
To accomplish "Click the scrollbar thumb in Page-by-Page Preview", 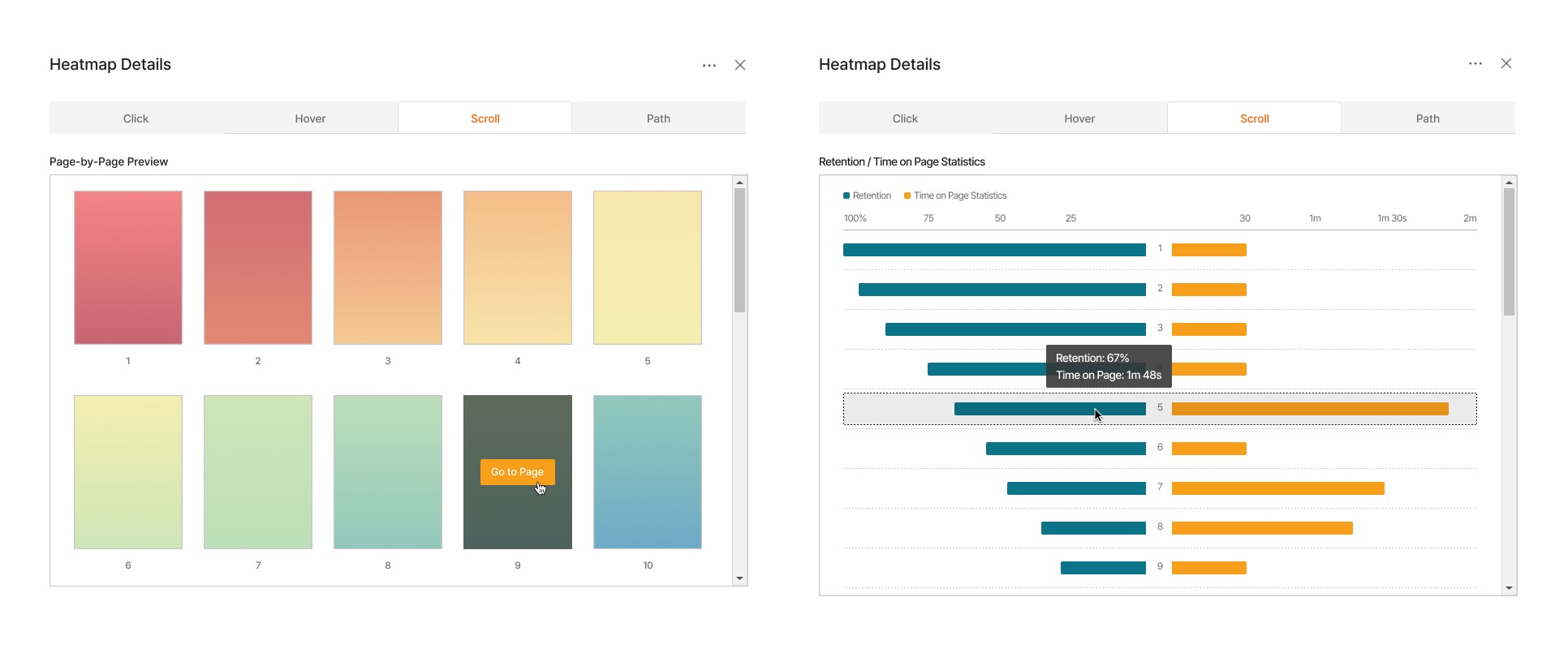I will [x=739, y=250].
